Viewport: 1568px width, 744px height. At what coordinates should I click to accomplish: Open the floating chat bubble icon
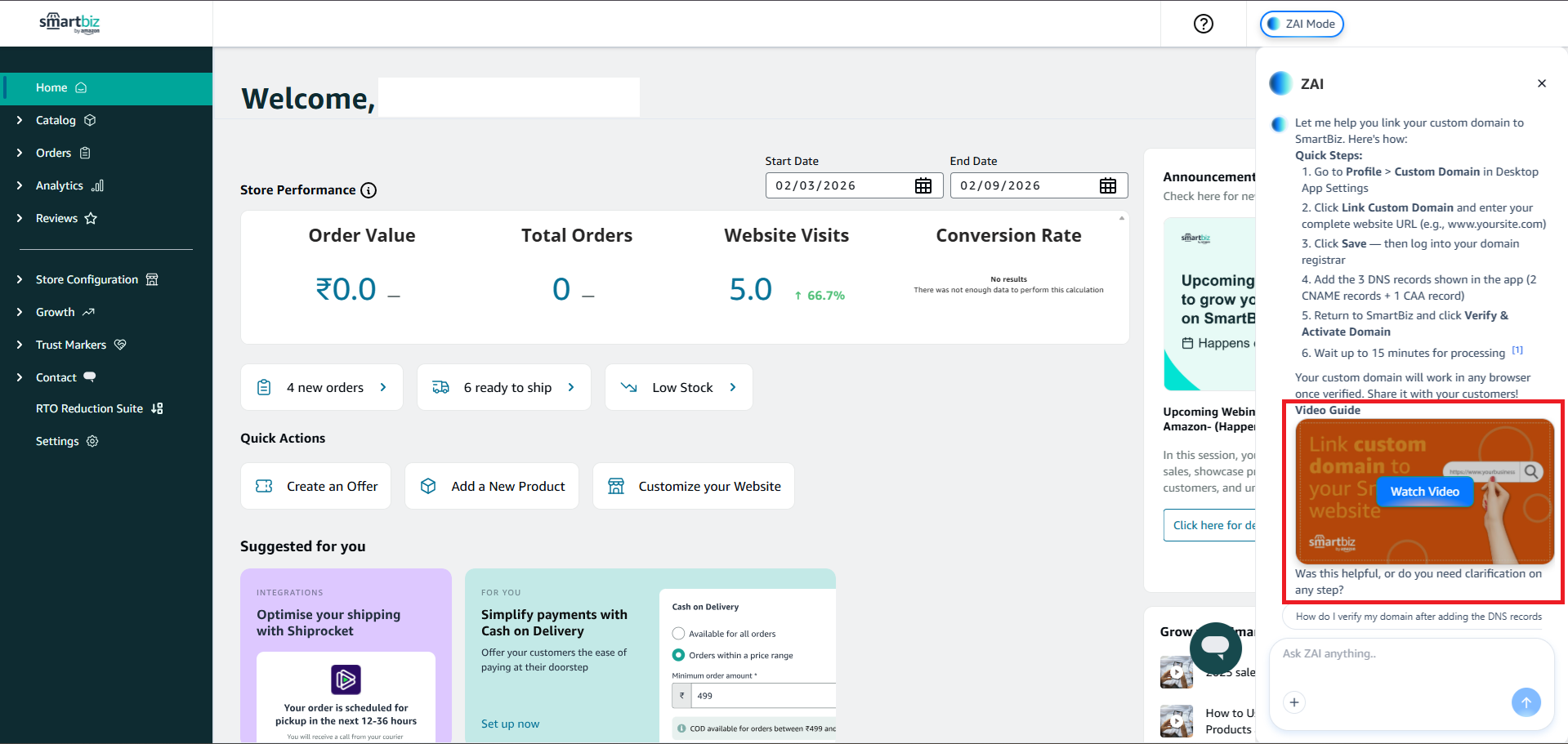pyautogui.click(x=1215, y=647)
